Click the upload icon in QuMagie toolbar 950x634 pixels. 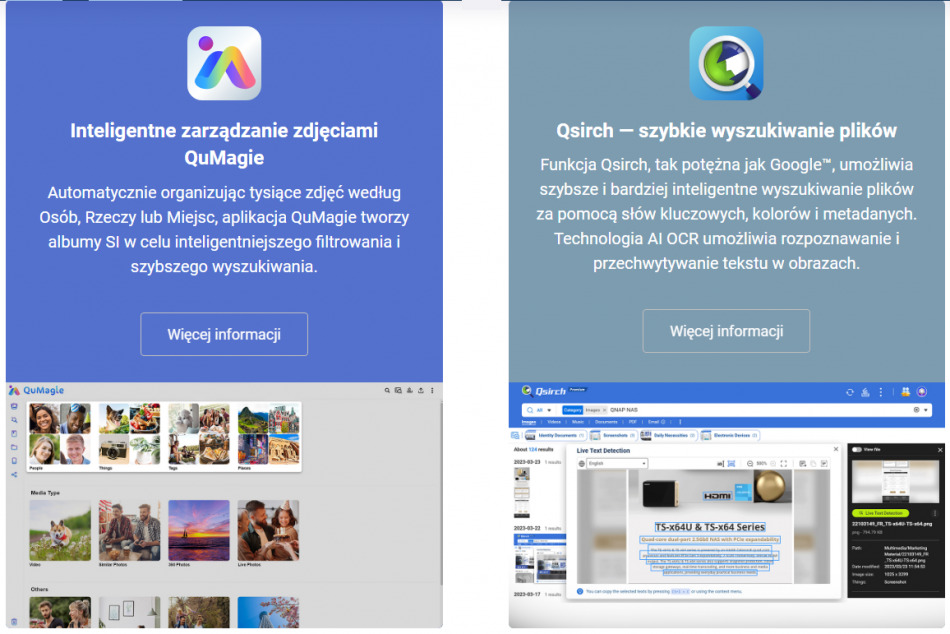[x=421, y=390]
